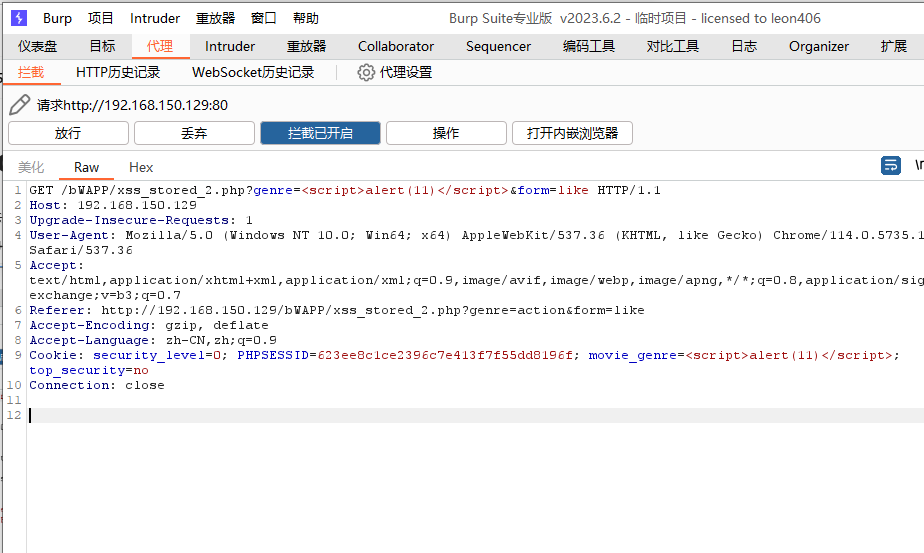The width and height of the screenshot is (924, 553).
Task: Click the 丢弃 drop button
Action: (x=194, y=133)
